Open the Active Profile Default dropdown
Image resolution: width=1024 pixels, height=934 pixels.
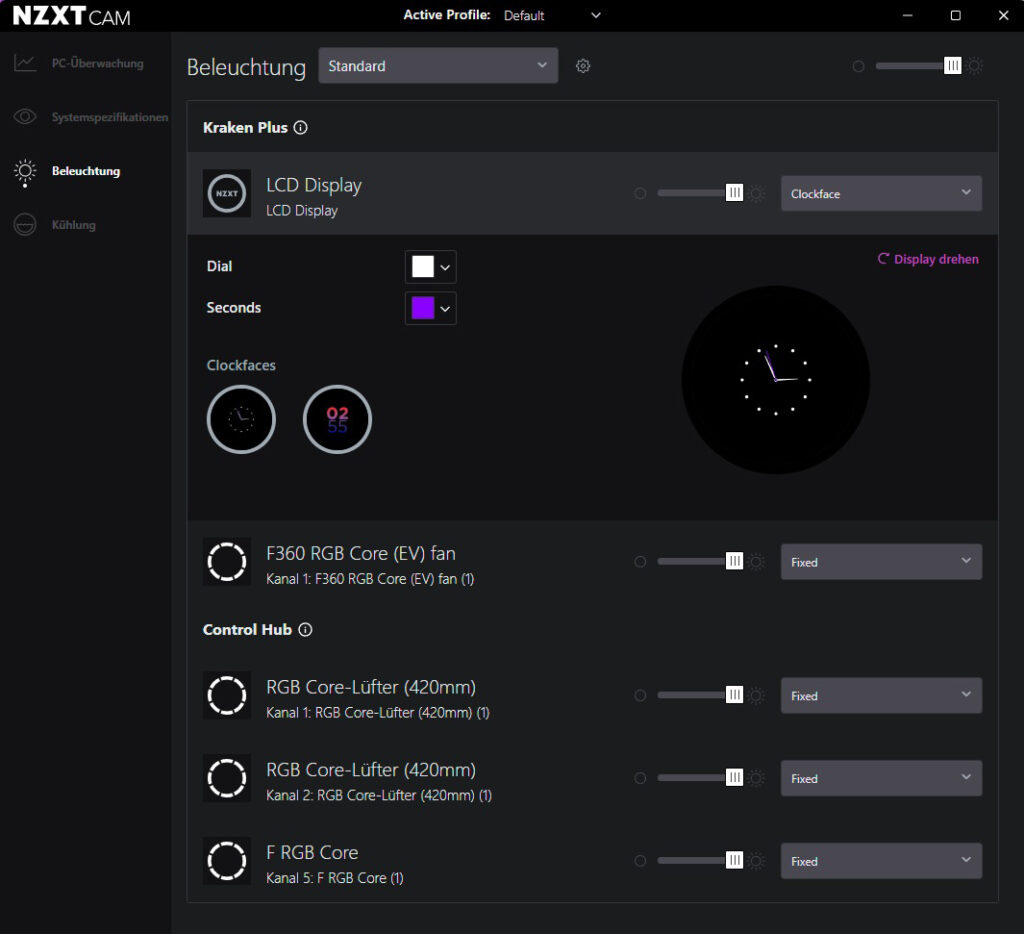pyautogui.click(x=552, y=15)
